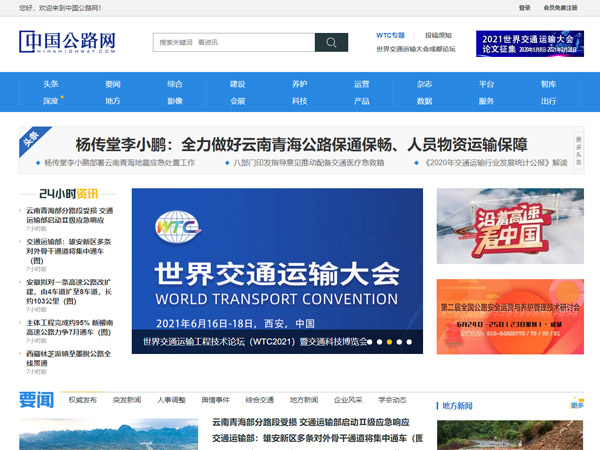This screenshot has width=600, height=450.
Task: Select 科技 in navigation bar
Action: [x=300, y=101]
